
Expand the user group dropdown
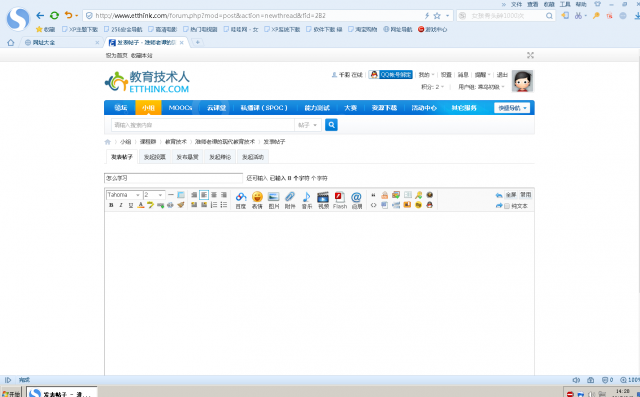[x=481, y=87]
